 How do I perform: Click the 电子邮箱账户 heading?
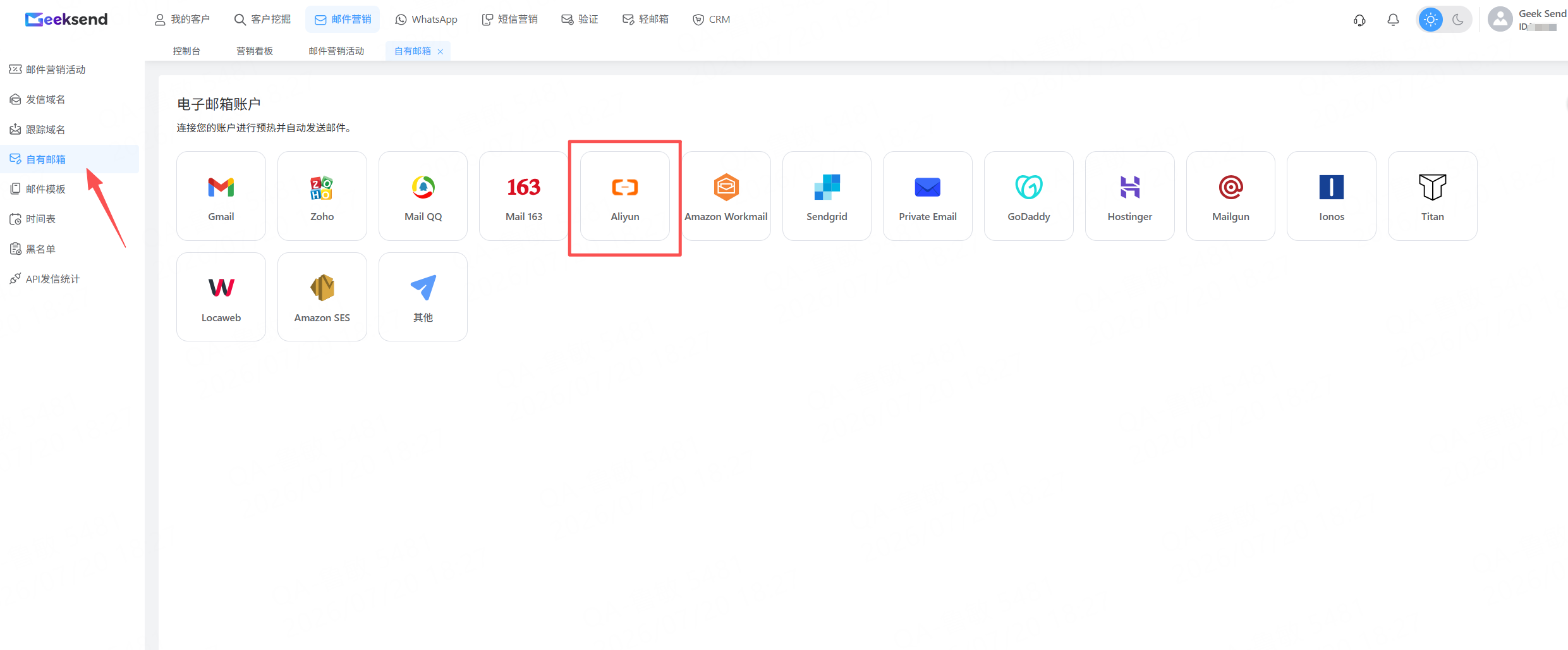tap(219, 104)
